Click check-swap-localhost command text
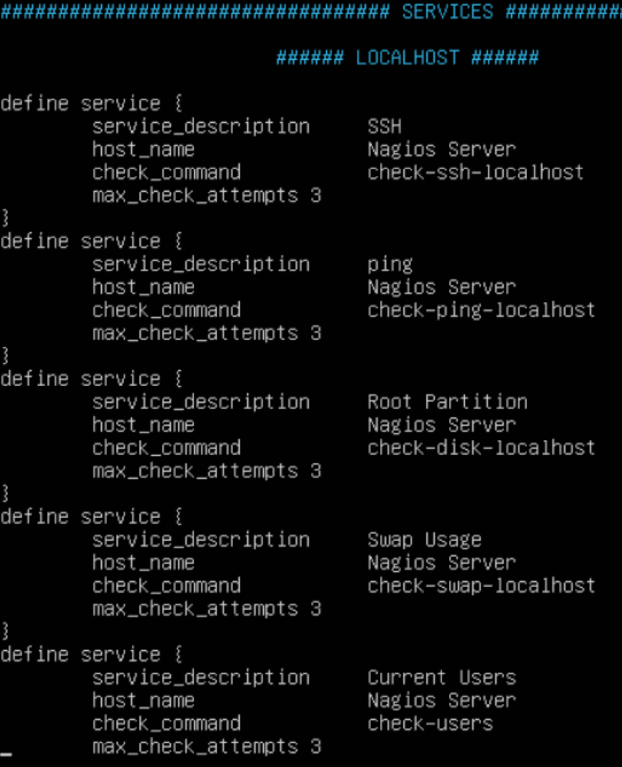The image size is (622, 767). point(481,586)
